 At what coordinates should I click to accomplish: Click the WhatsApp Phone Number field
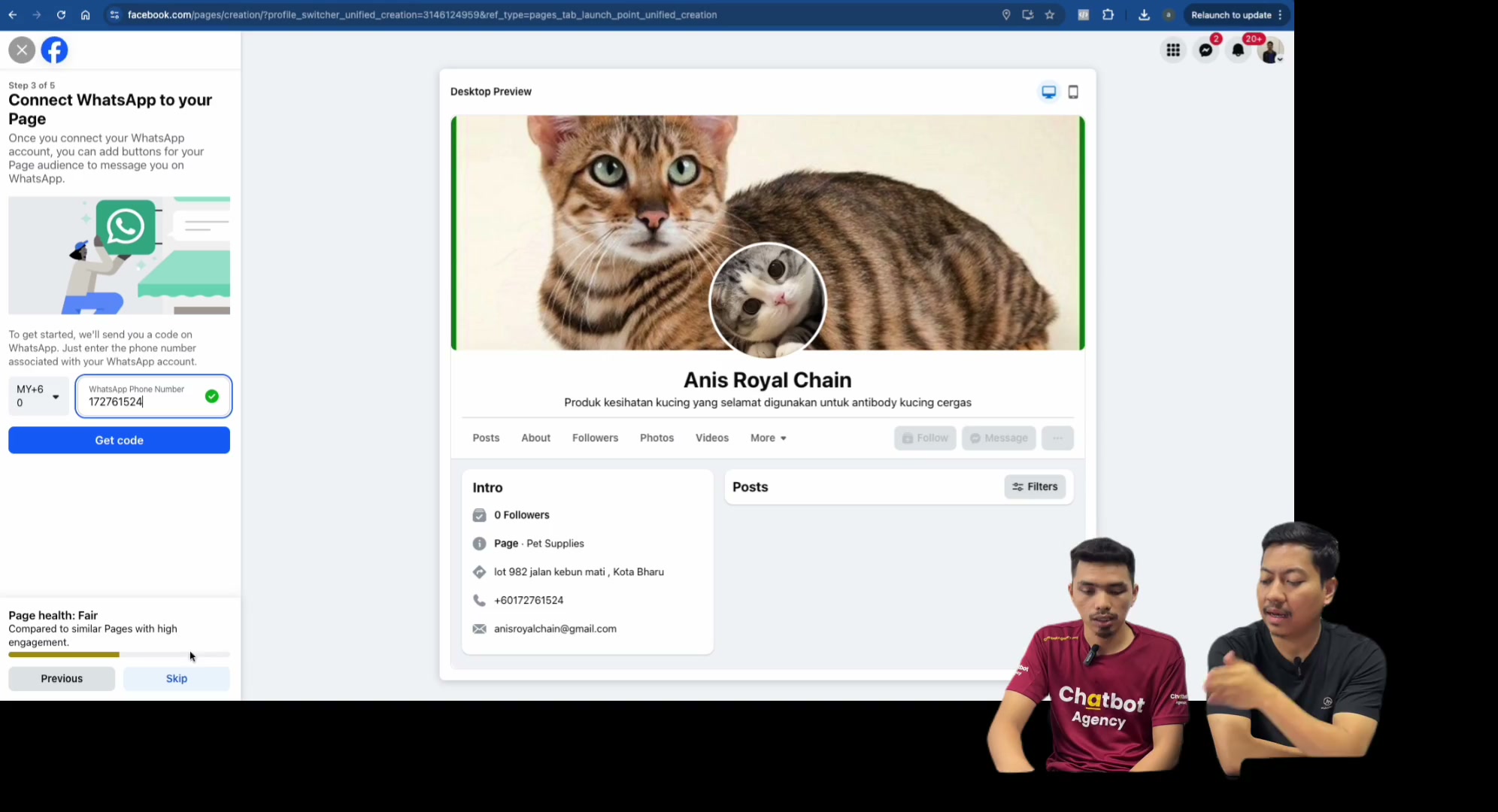point(153,396)
